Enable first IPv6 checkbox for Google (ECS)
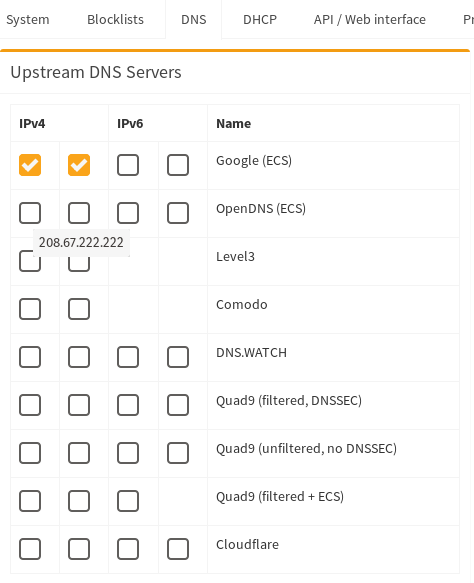474x583 pixels. [128, 165]
